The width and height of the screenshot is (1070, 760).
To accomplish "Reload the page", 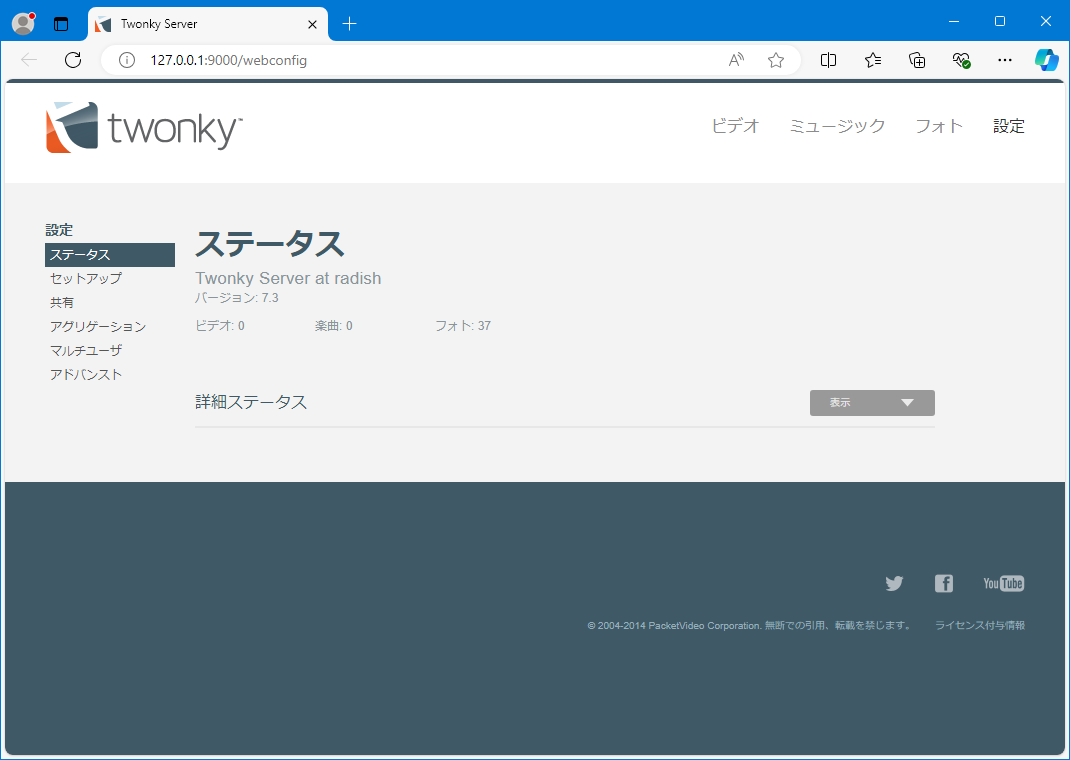I will pos(73,60).
